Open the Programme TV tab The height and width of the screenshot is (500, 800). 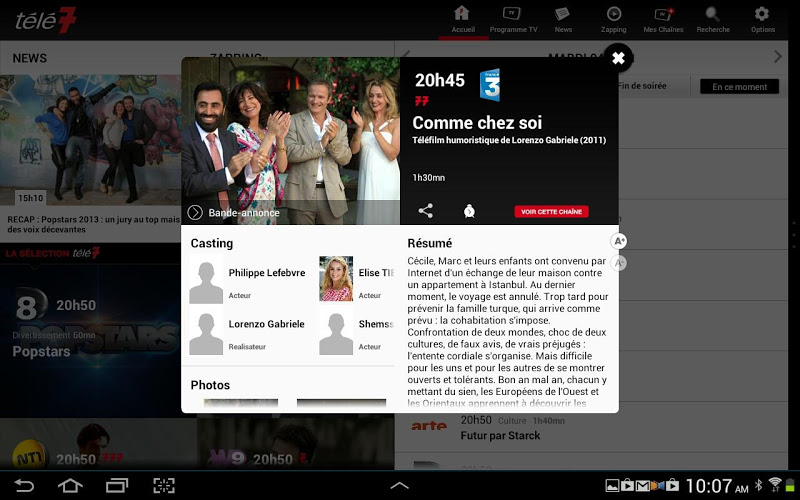pyautogui.click(x=513, y=19)
